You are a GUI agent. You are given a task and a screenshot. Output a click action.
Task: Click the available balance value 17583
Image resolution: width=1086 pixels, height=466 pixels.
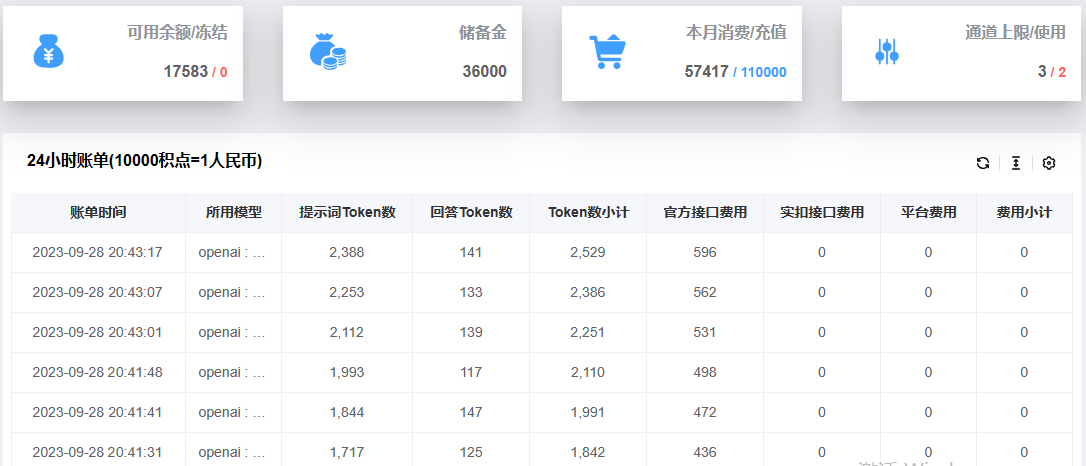pyautogui.click(x=186, y=72)
